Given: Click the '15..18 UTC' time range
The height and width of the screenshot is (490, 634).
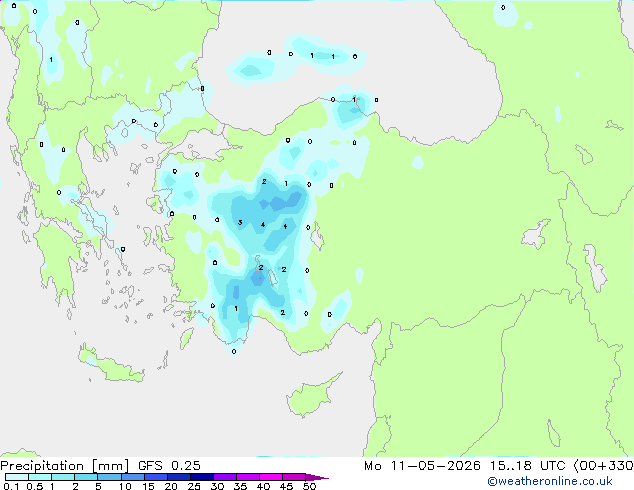Looking at the screenshot, I should click(x=527, y=466).
